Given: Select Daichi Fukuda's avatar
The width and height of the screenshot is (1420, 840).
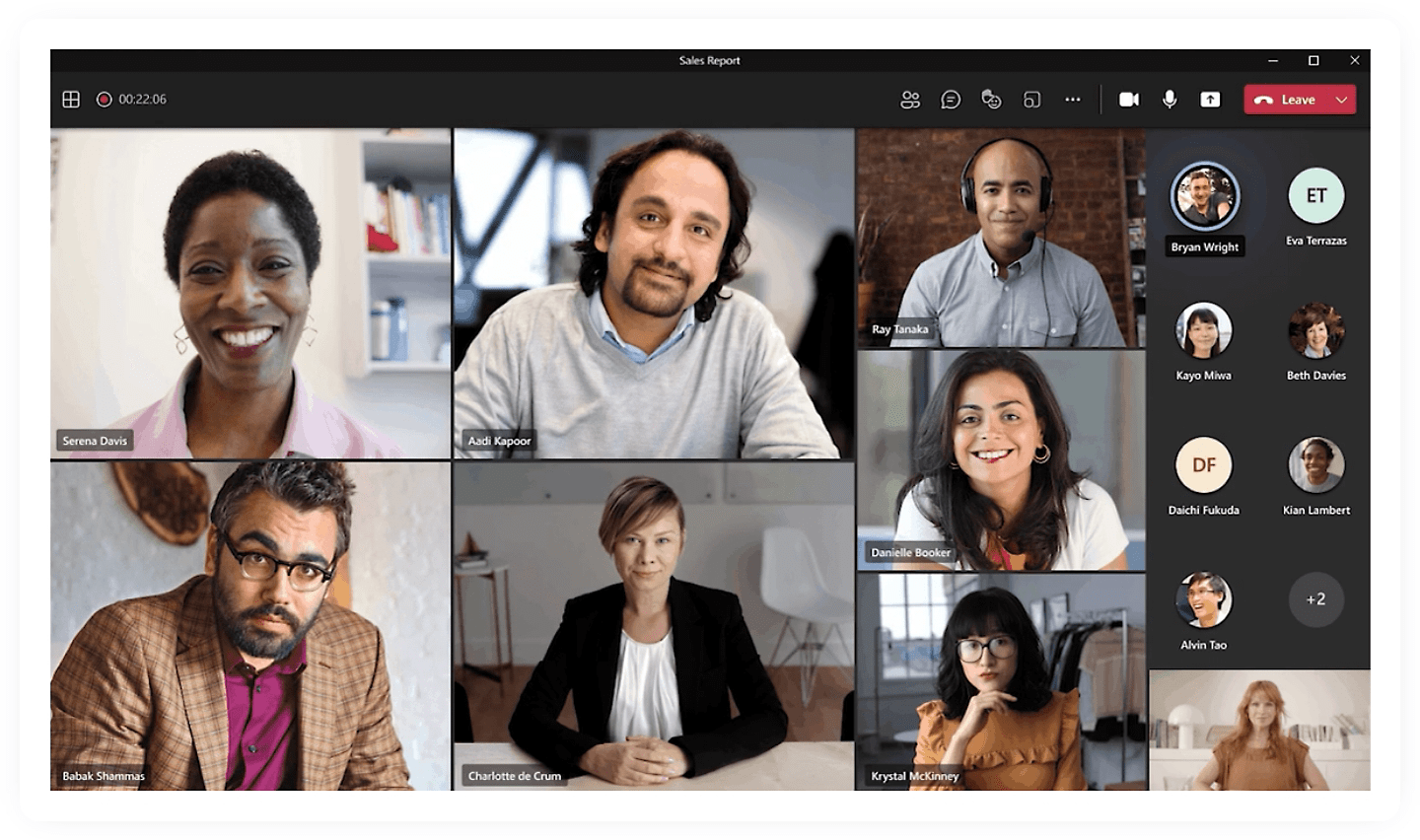Looking at the screenshot, I should point(1204,464).
